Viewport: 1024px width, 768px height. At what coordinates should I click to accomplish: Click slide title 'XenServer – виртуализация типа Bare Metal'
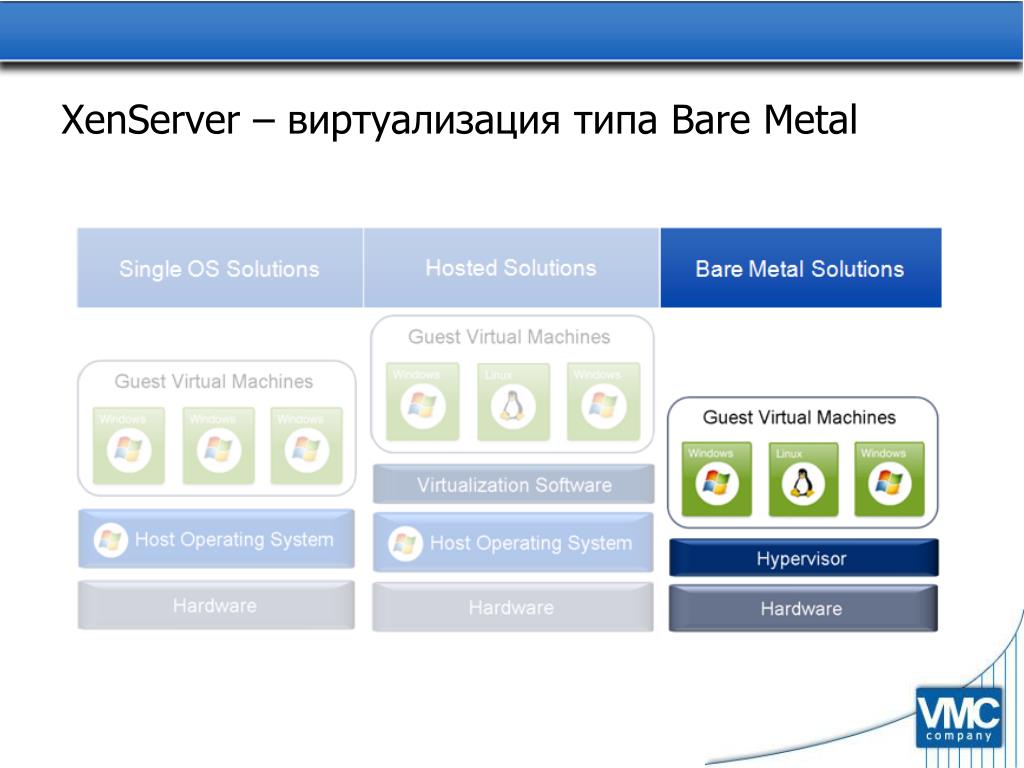click(458, 120)
